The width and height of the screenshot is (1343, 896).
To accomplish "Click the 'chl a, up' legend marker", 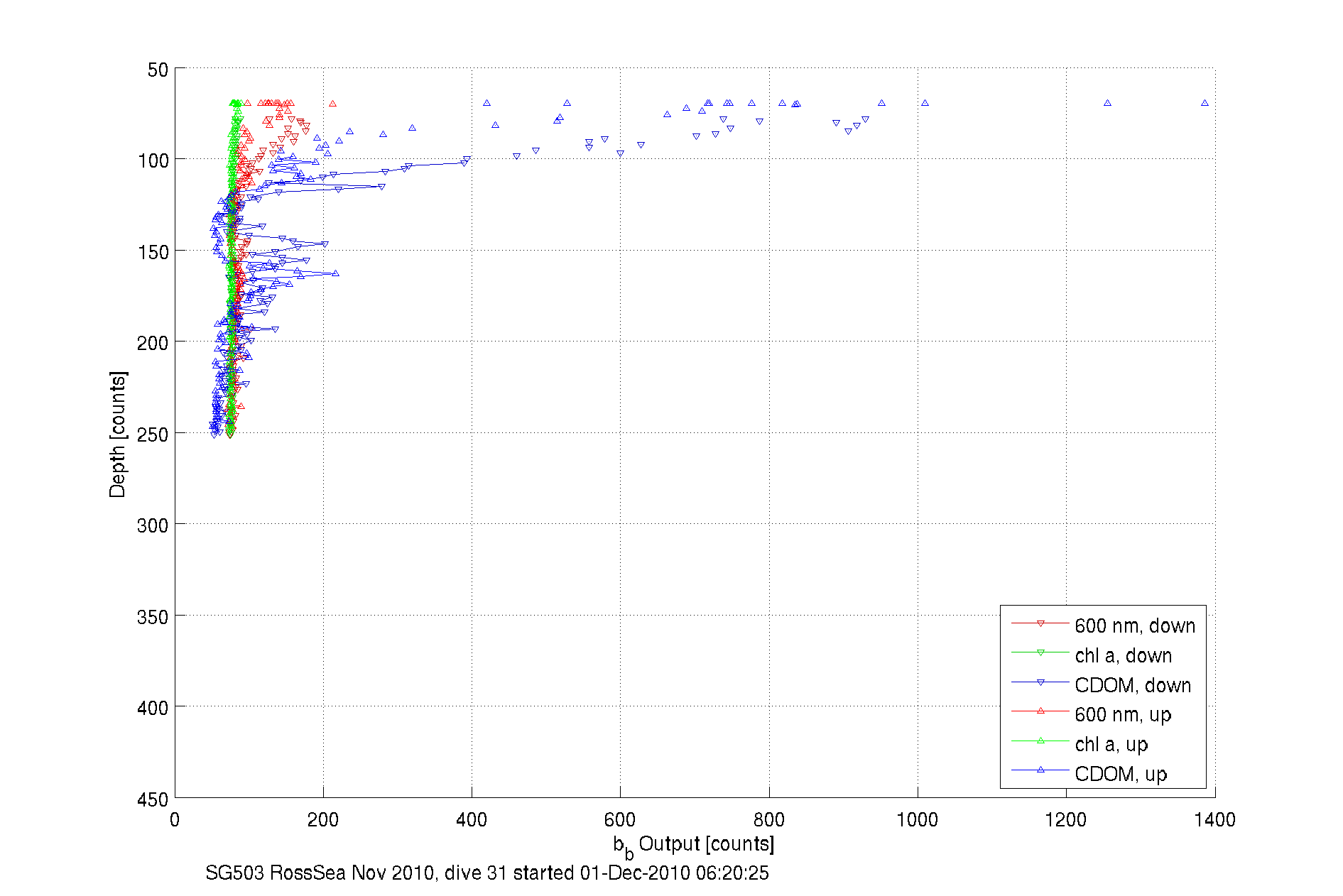I will [1040, 741].
